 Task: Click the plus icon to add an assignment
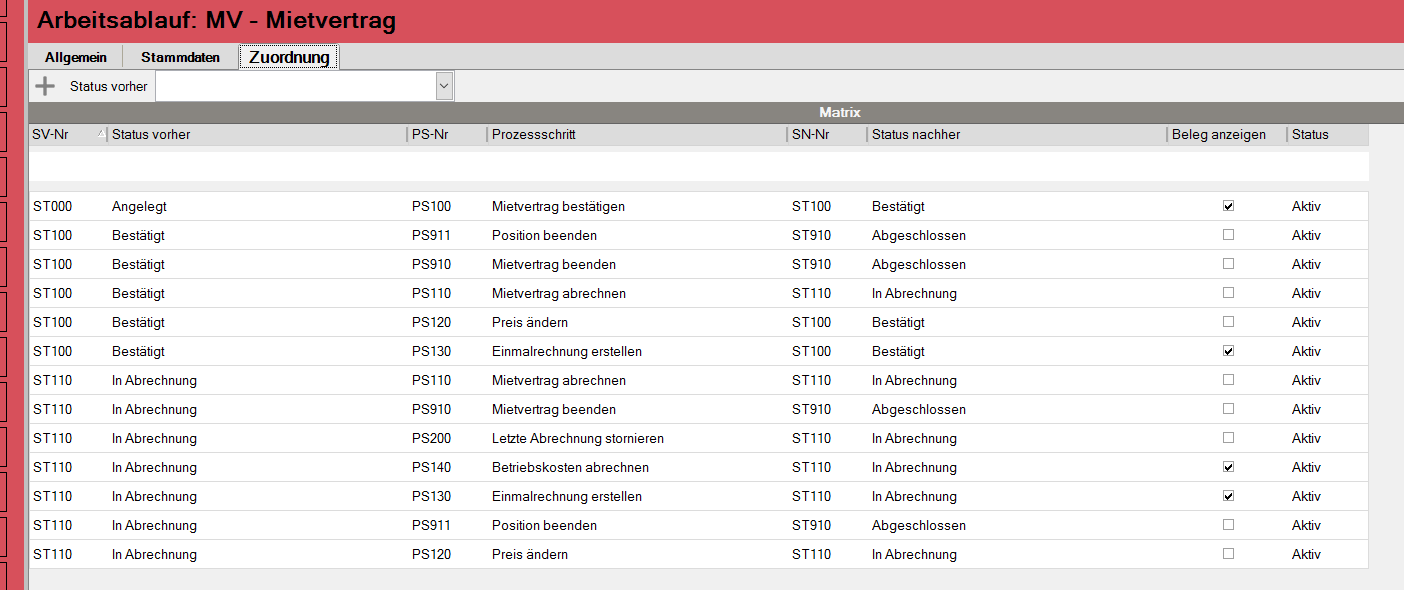click(x=44, y=86)
